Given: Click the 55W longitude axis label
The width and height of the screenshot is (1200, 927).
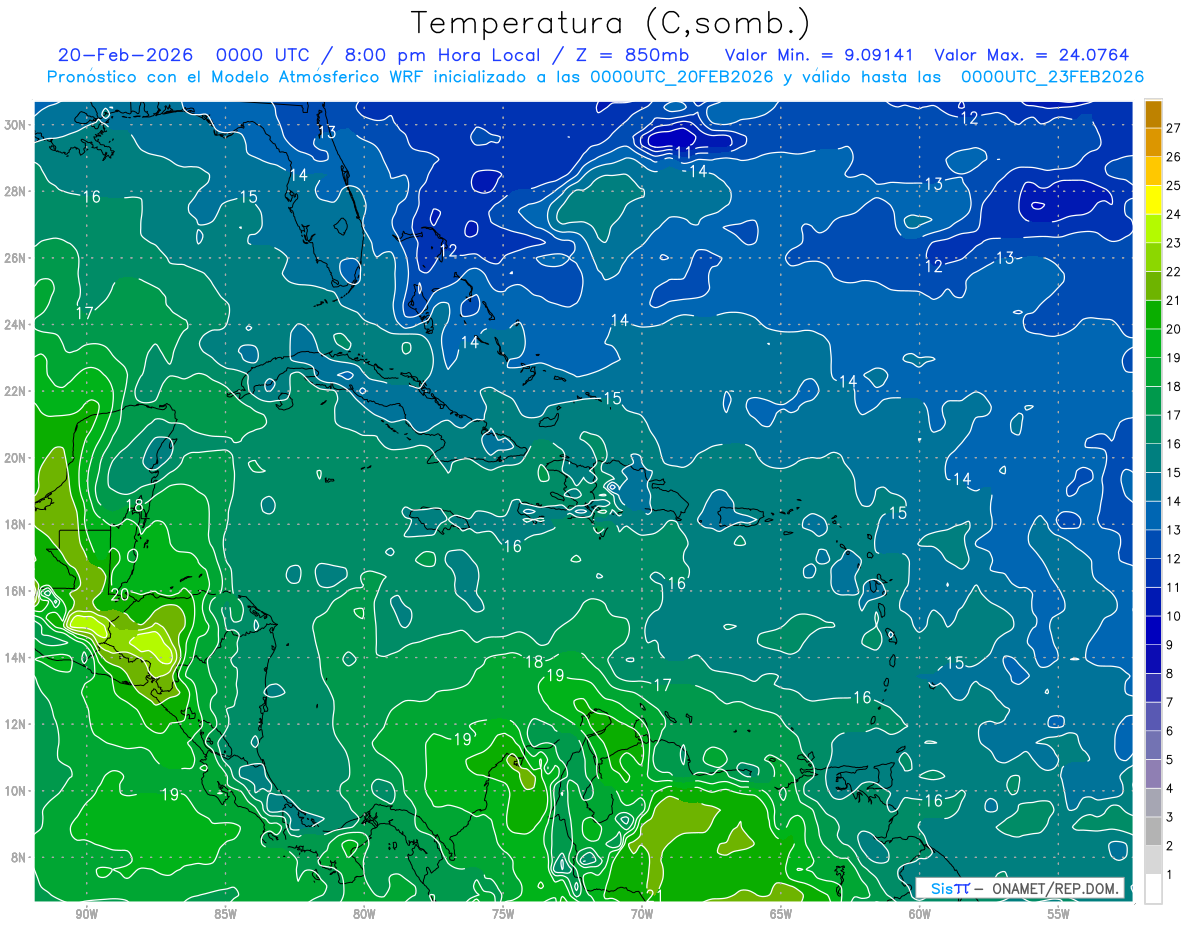Looking at the screenshot, I should [x=1059, y=914].
